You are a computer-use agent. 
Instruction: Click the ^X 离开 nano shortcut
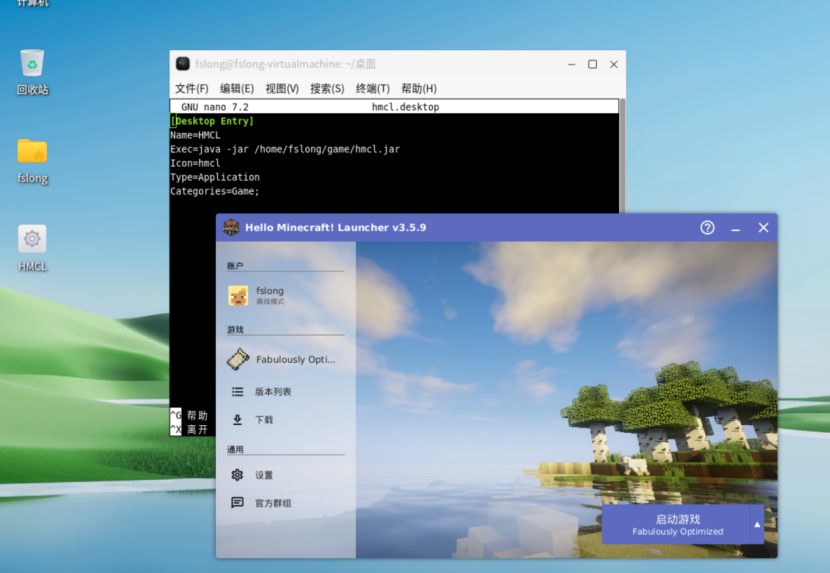[189, 429]
